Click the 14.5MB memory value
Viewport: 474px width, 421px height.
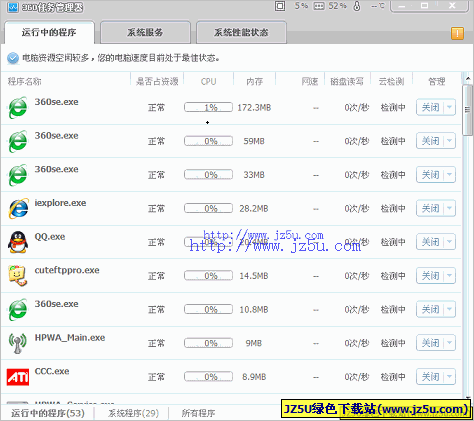[254, 276]
